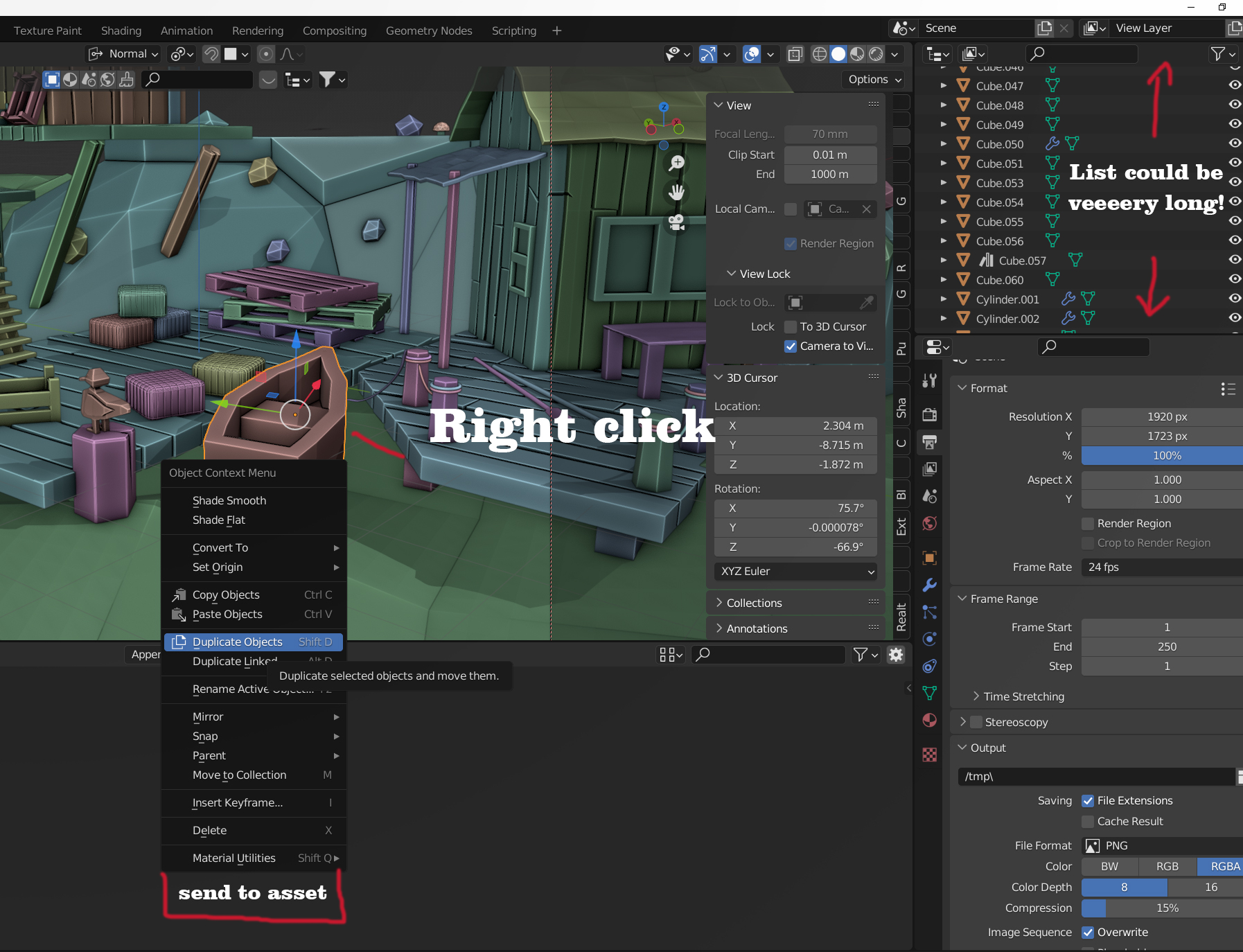The width and height of the screenshot is (1243, 952).
Task: Open the Modifiers wrench properties tab
Action: [x=930, y=585]
